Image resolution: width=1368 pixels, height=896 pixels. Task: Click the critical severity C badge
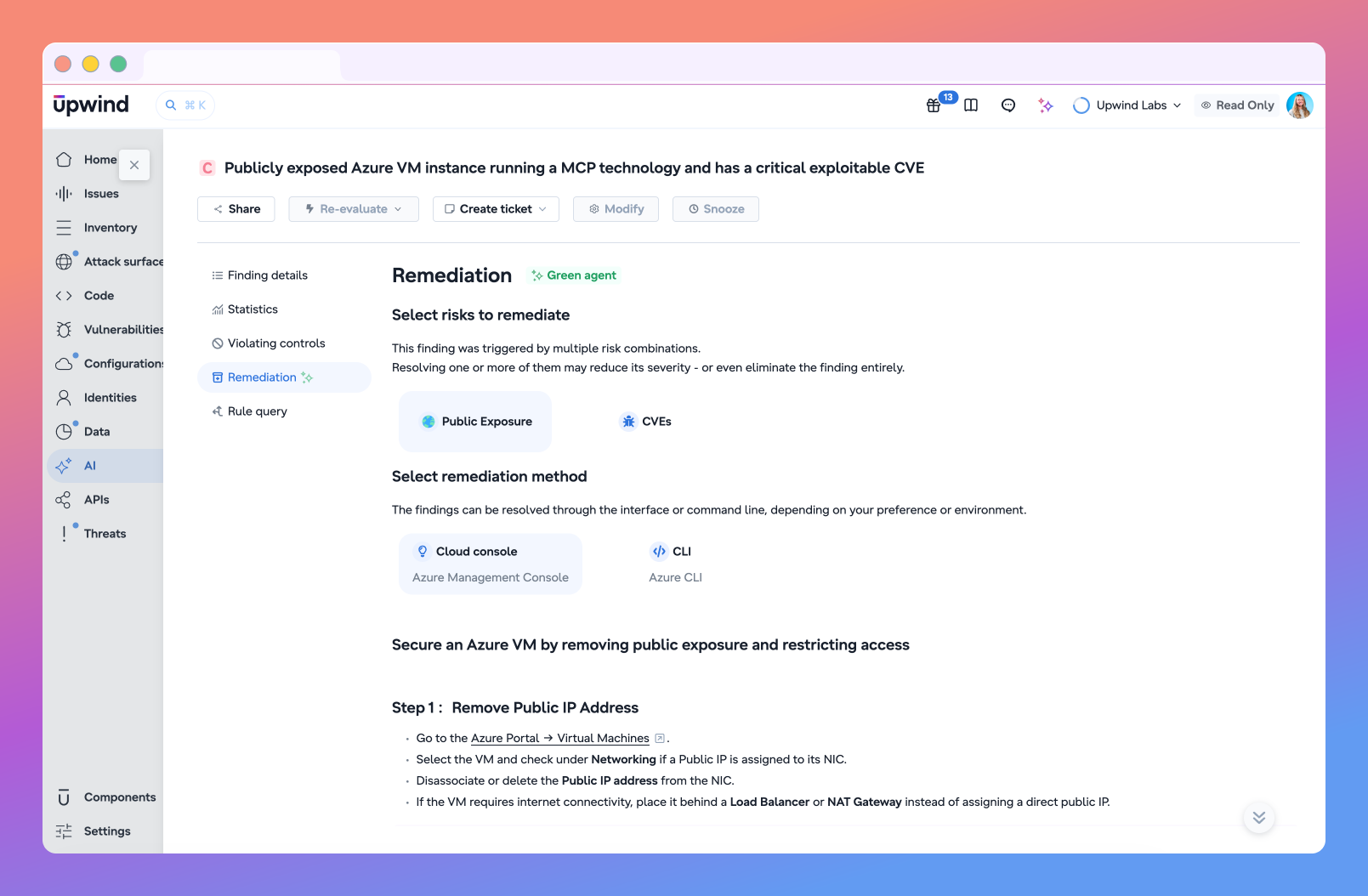pos(207,168)
